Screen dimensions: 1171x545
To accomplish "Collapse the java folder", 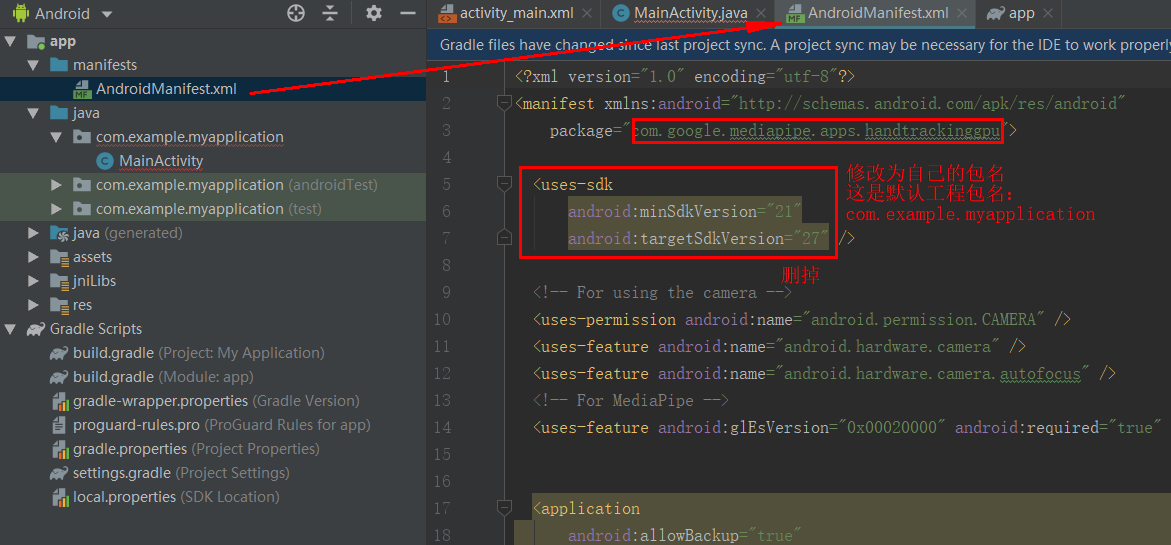I will click(x=33, y=113).
